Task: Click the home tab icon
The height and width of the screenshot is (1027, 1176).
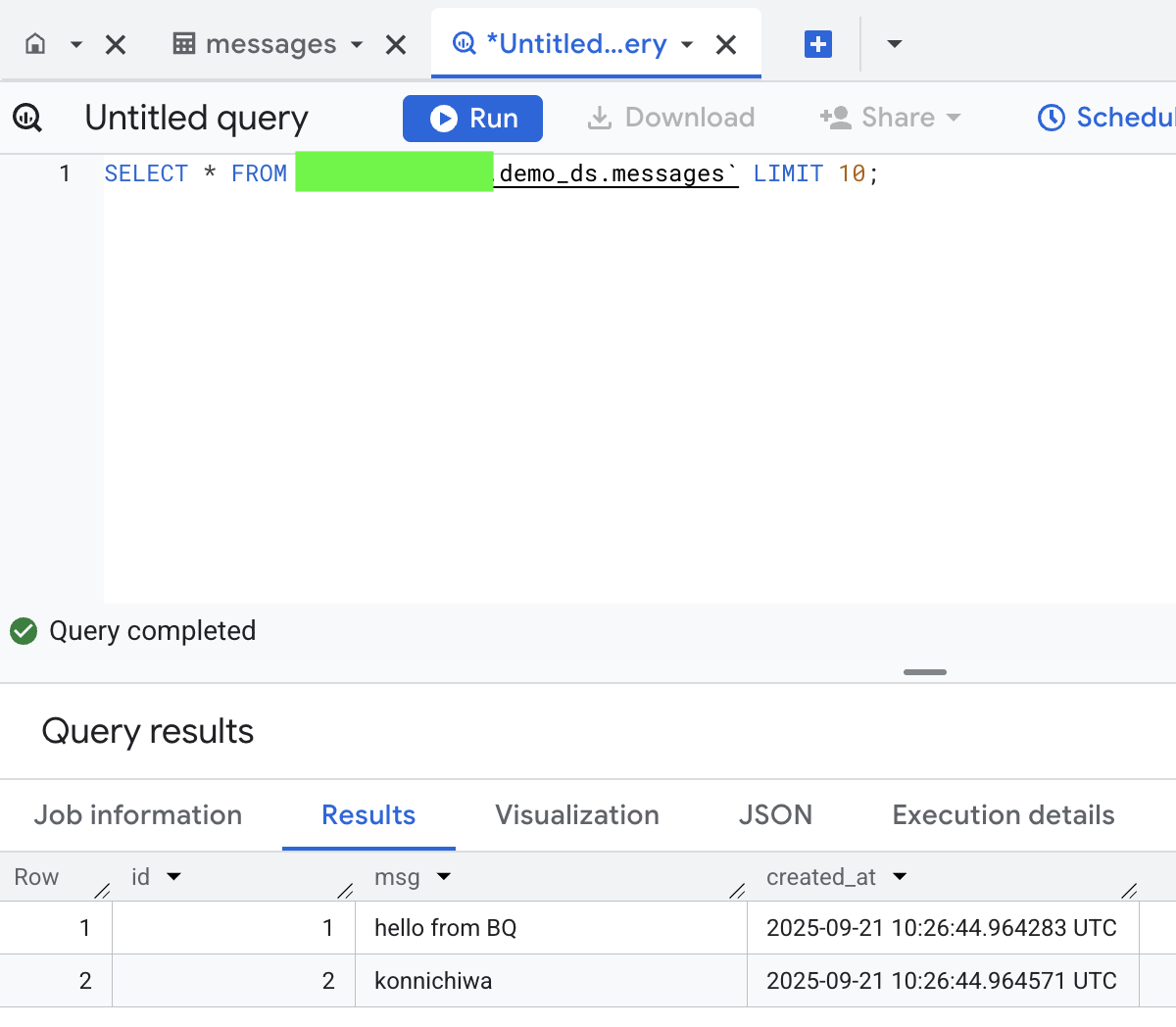Action: [x=35, y=44]
